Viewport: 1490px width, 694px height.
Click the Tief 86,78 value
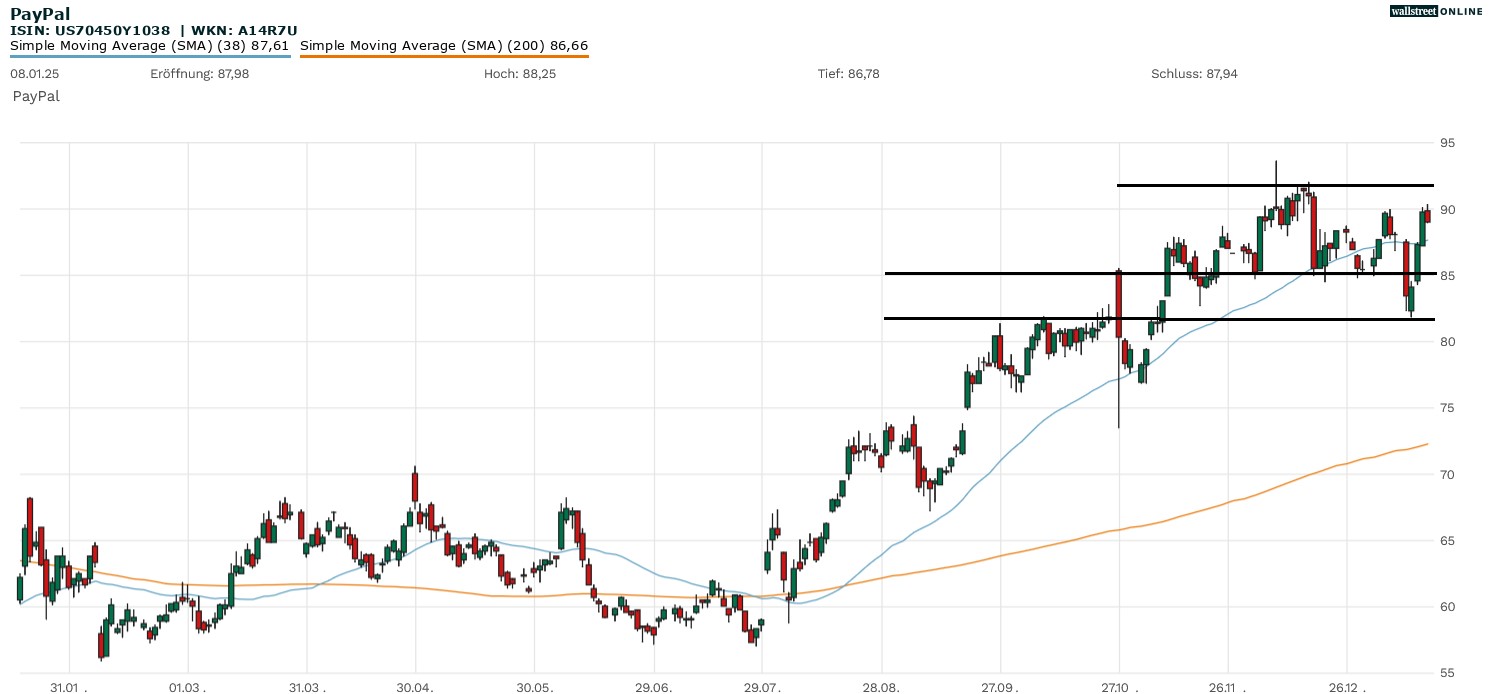(x=848, y=74)
